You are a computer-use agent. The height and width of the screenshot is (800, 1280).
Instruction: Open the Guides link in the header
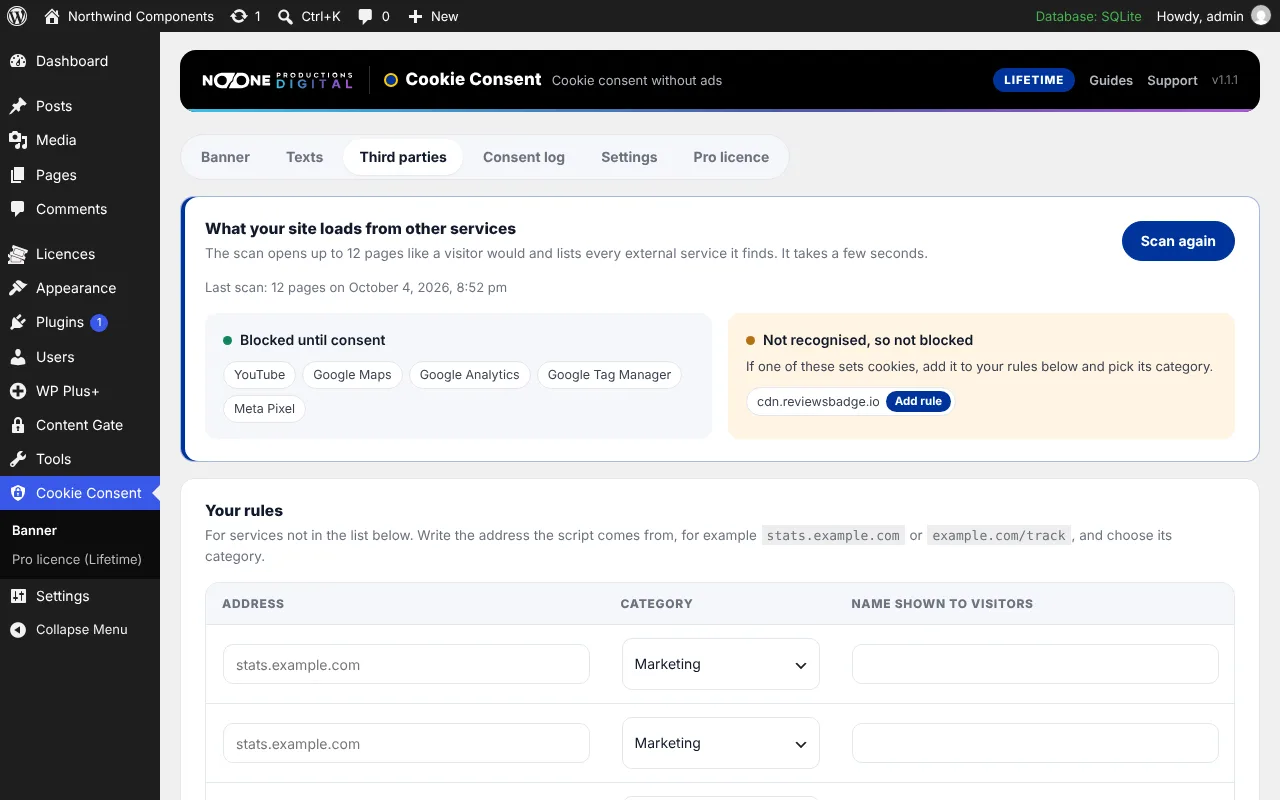point(1111,80)
